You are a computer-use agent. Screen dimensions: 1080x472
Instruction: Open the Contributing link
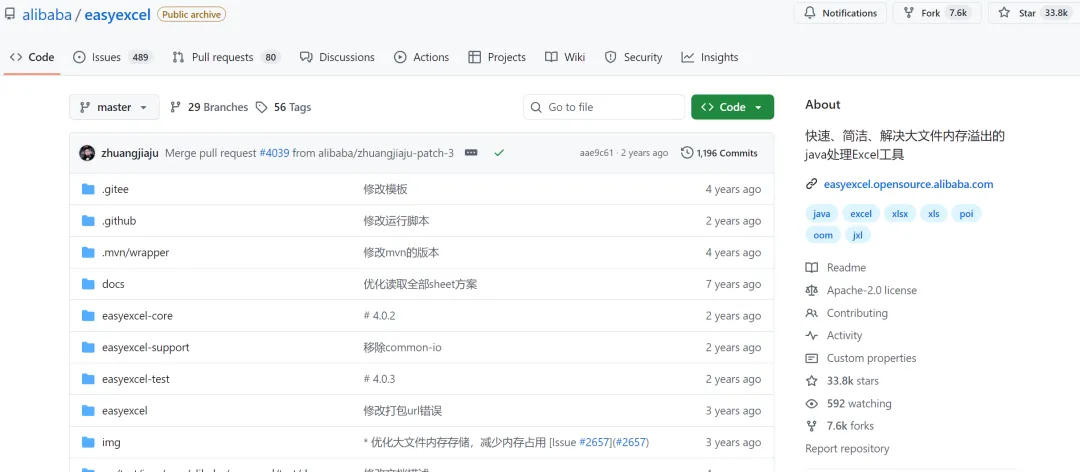(x=858, y=313)
